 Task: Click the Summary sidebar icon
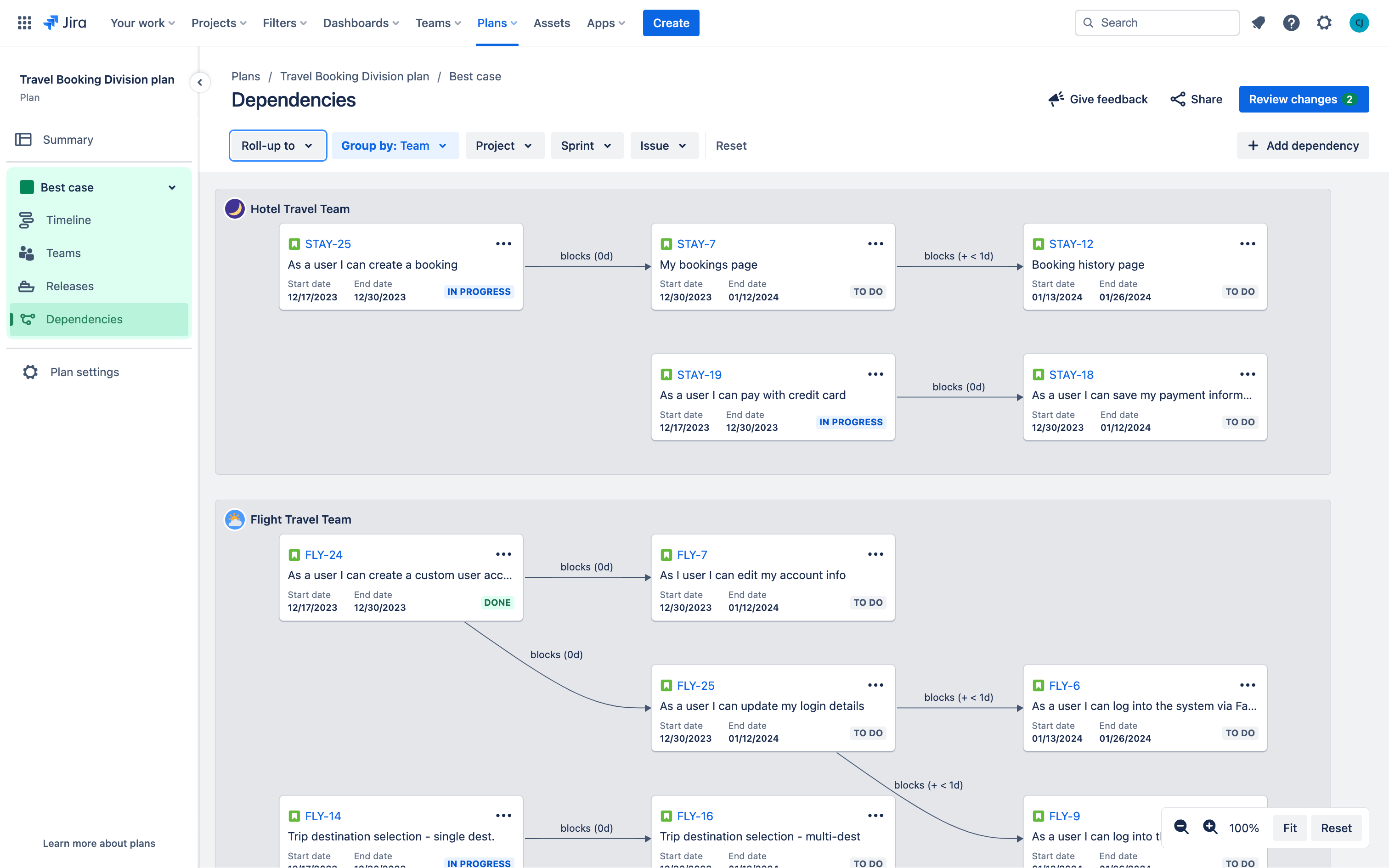(x=24, y=140)
